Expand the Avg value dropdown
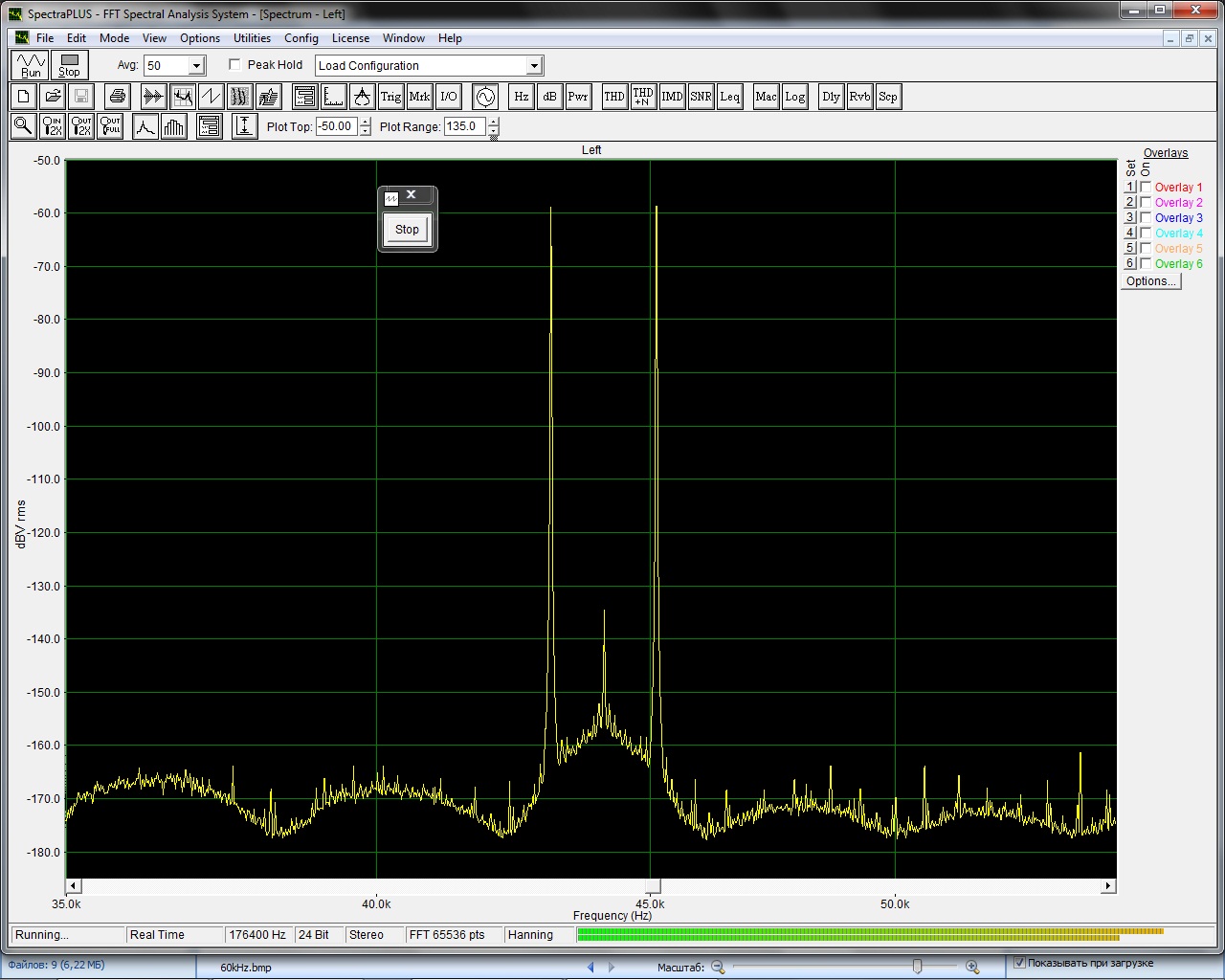 click(x=196, y=66)
